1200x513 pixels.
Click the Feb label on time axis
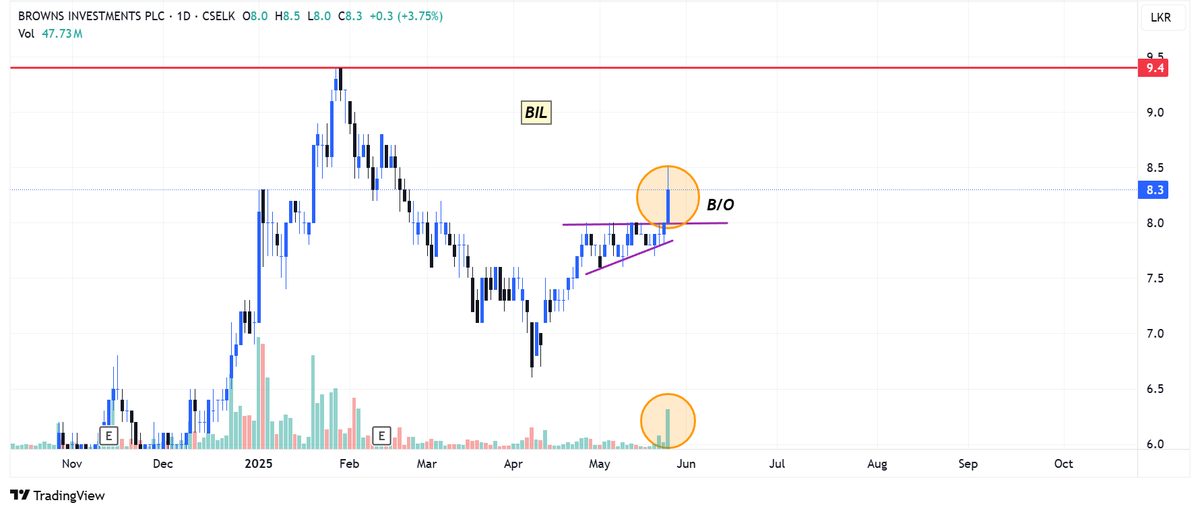[x=348, y=464]
